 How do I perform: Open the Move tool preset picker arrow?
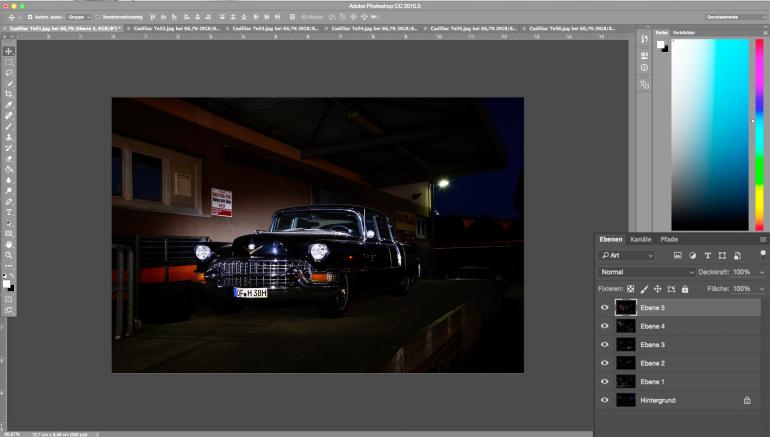pos(19,18)
